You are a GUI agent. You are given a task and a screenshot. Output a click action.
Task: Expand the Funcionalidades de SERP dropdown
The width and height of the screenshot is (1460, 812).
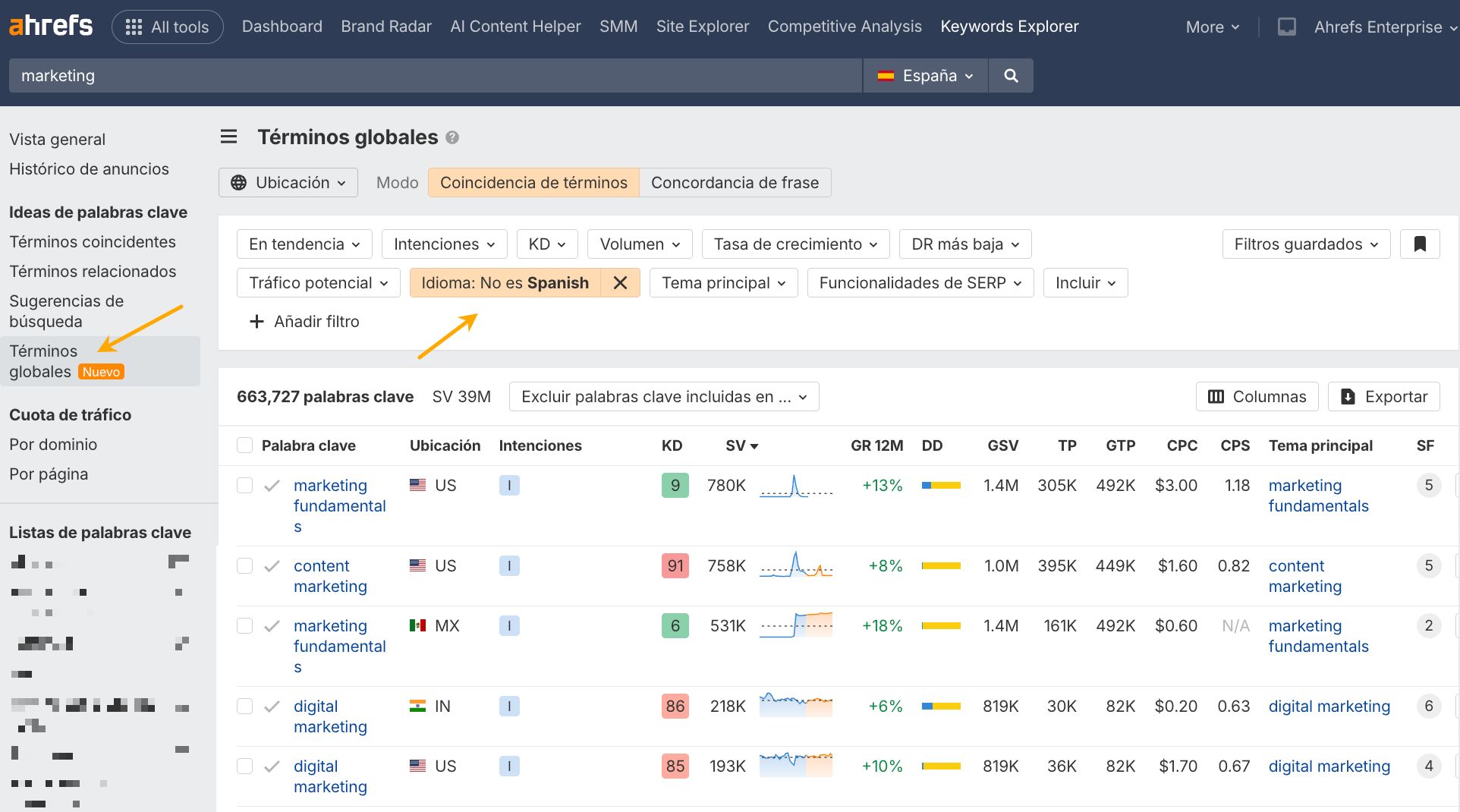pos(920,283)
